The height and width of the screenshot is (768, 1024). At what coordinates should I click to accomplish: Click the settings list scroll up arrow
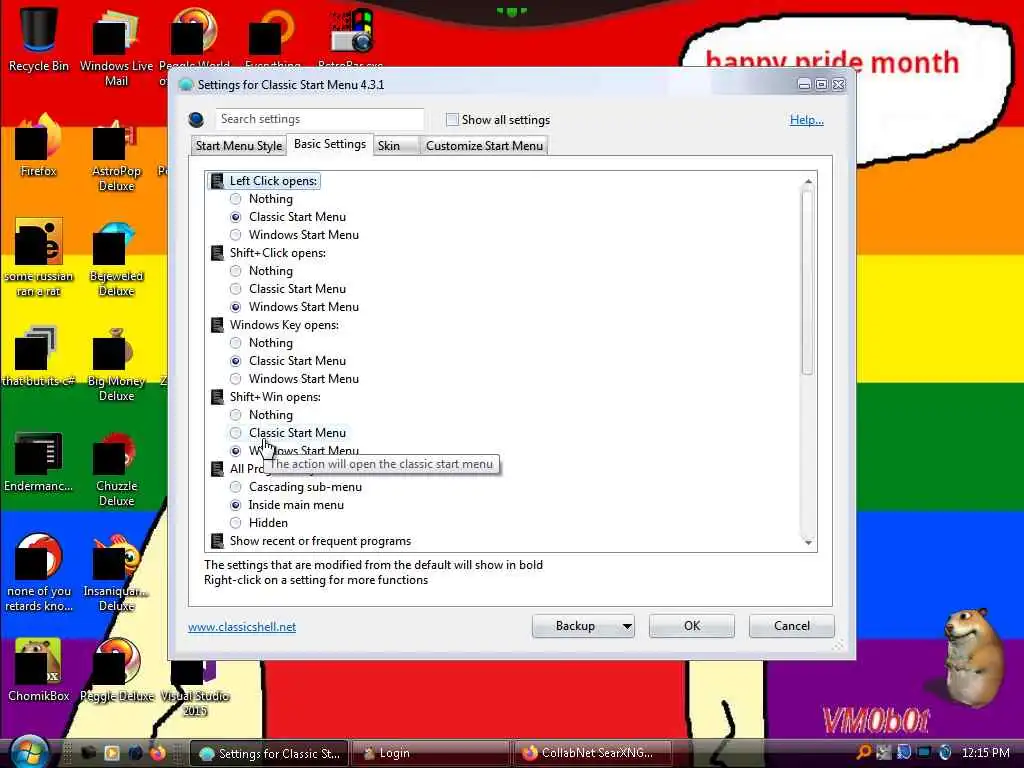point(808,181)
